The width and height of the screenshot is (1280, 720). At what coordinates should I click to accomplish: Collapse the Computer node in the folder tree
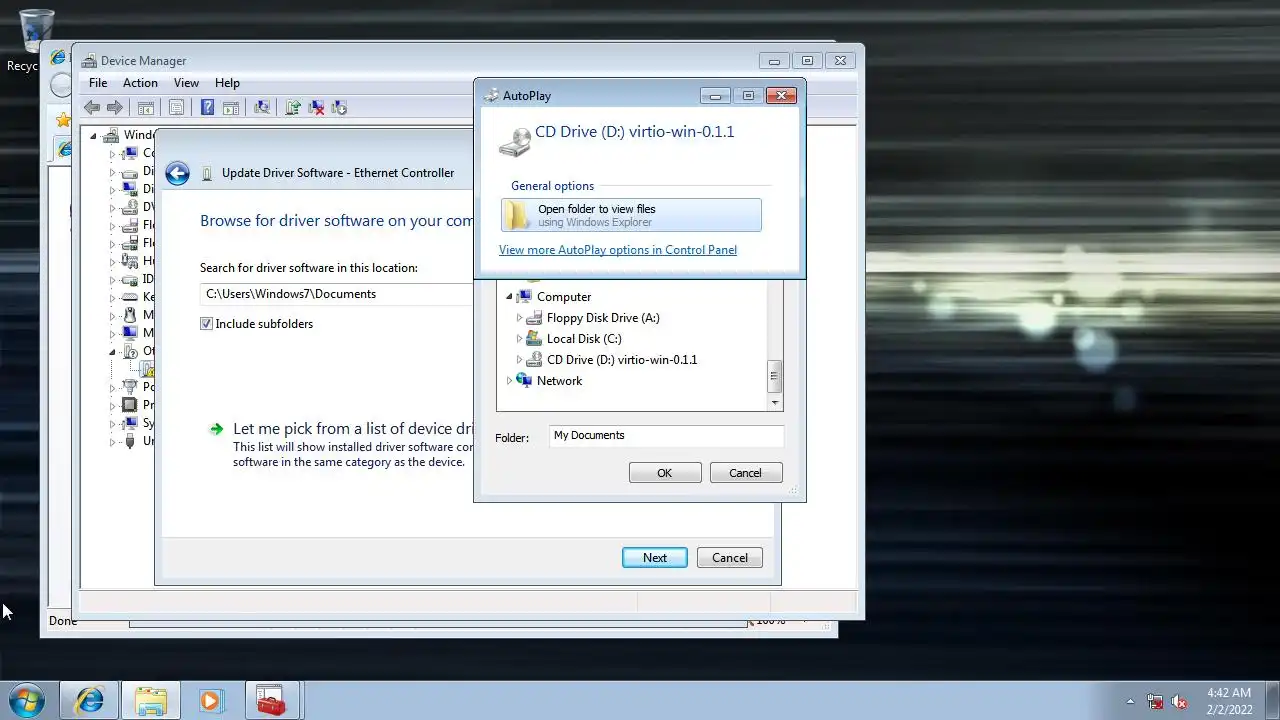click(x=509, y=297)
